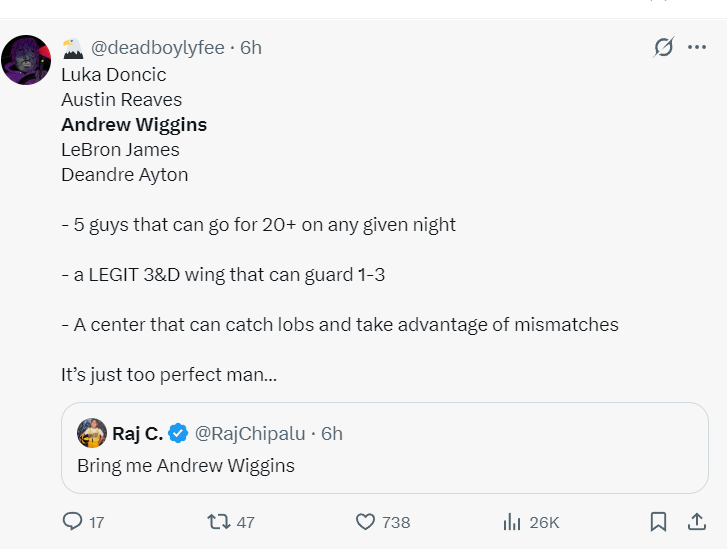727x549 pixels.
Task: Share the post via upload arrow icon
Action: (x=697, y=521)
